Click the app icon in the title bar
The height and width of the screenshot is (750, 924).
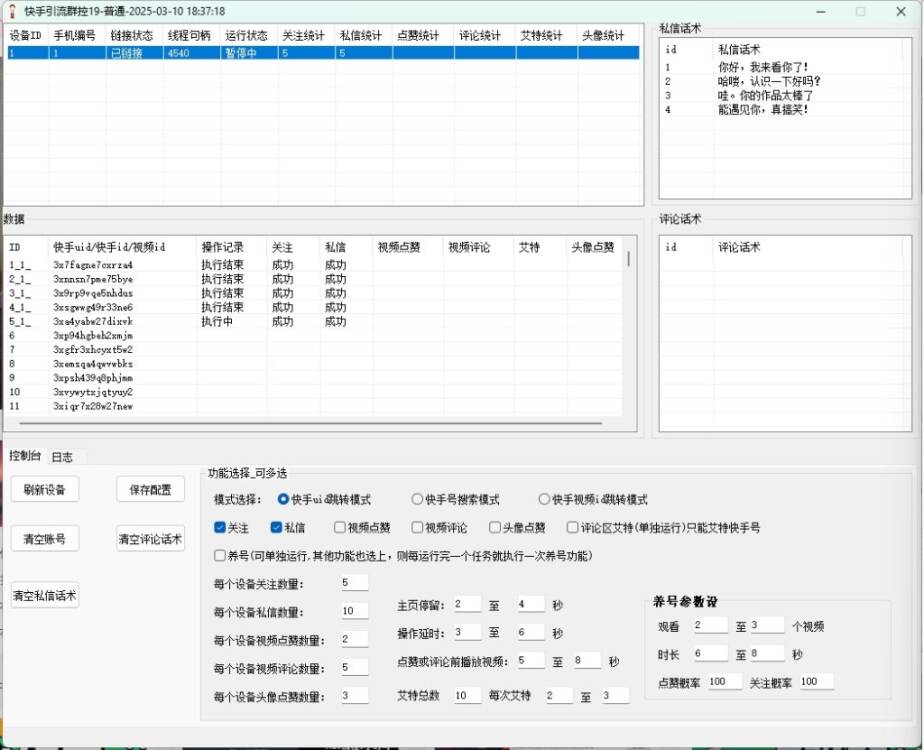pyautogui.click(x=10, y=10)
